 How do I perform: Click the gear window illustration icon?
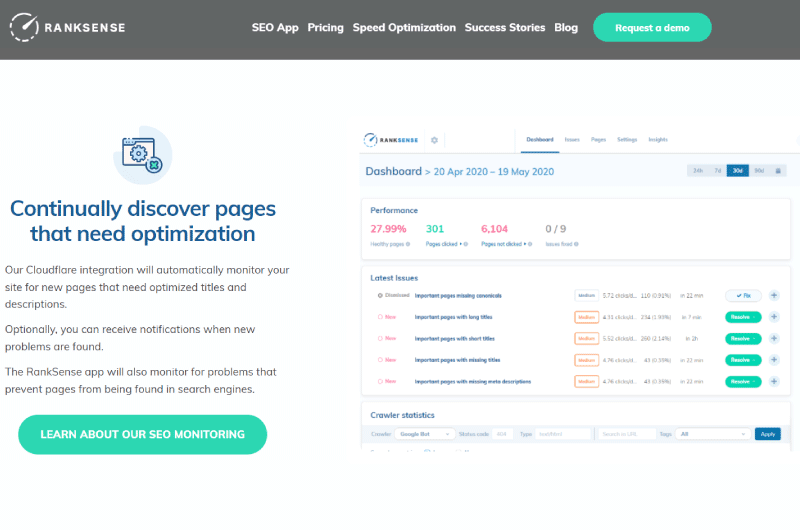(x=142, y=155)
